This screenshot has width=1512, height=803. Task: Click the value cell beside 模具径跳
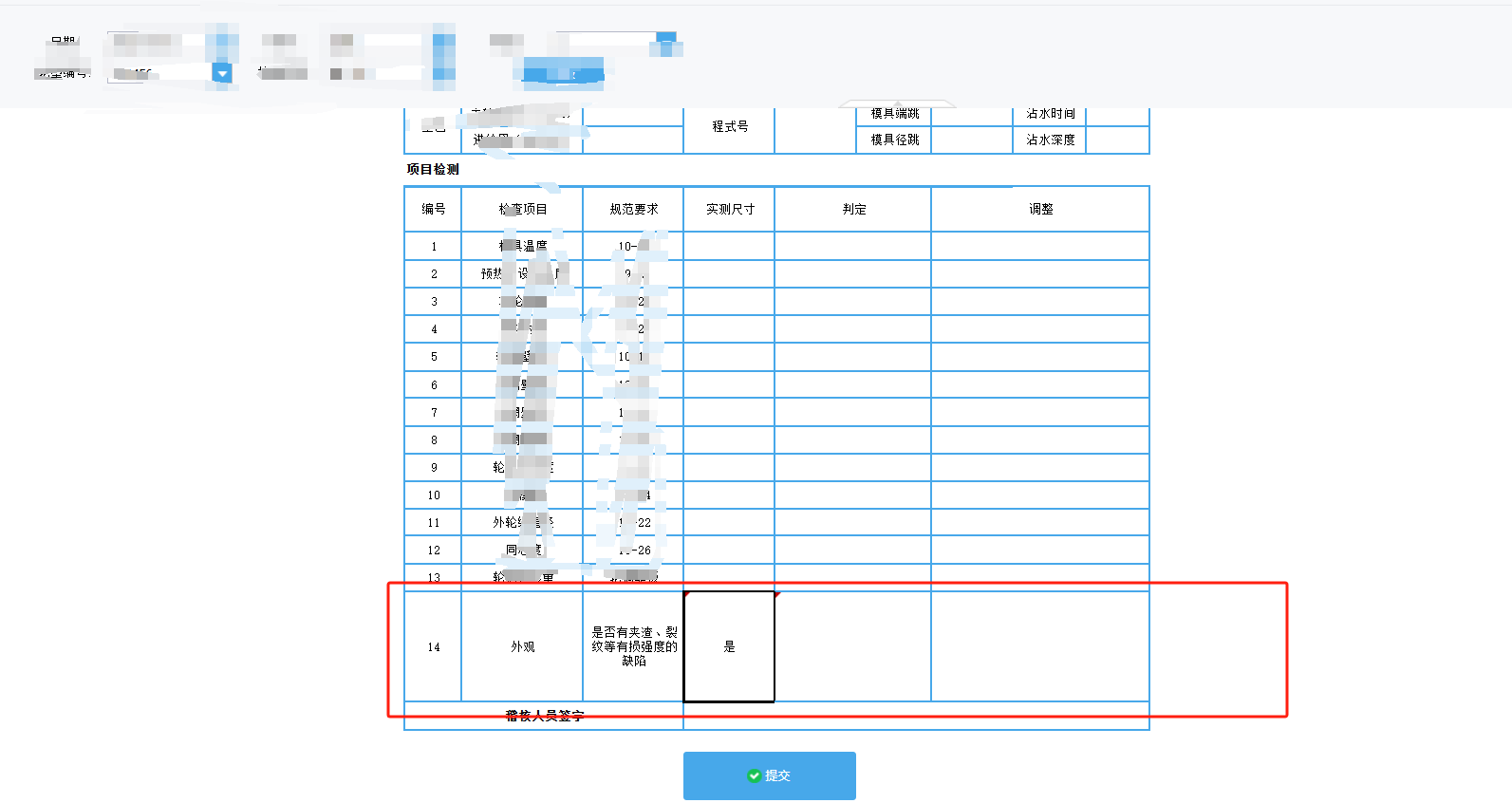coord(972,140)
